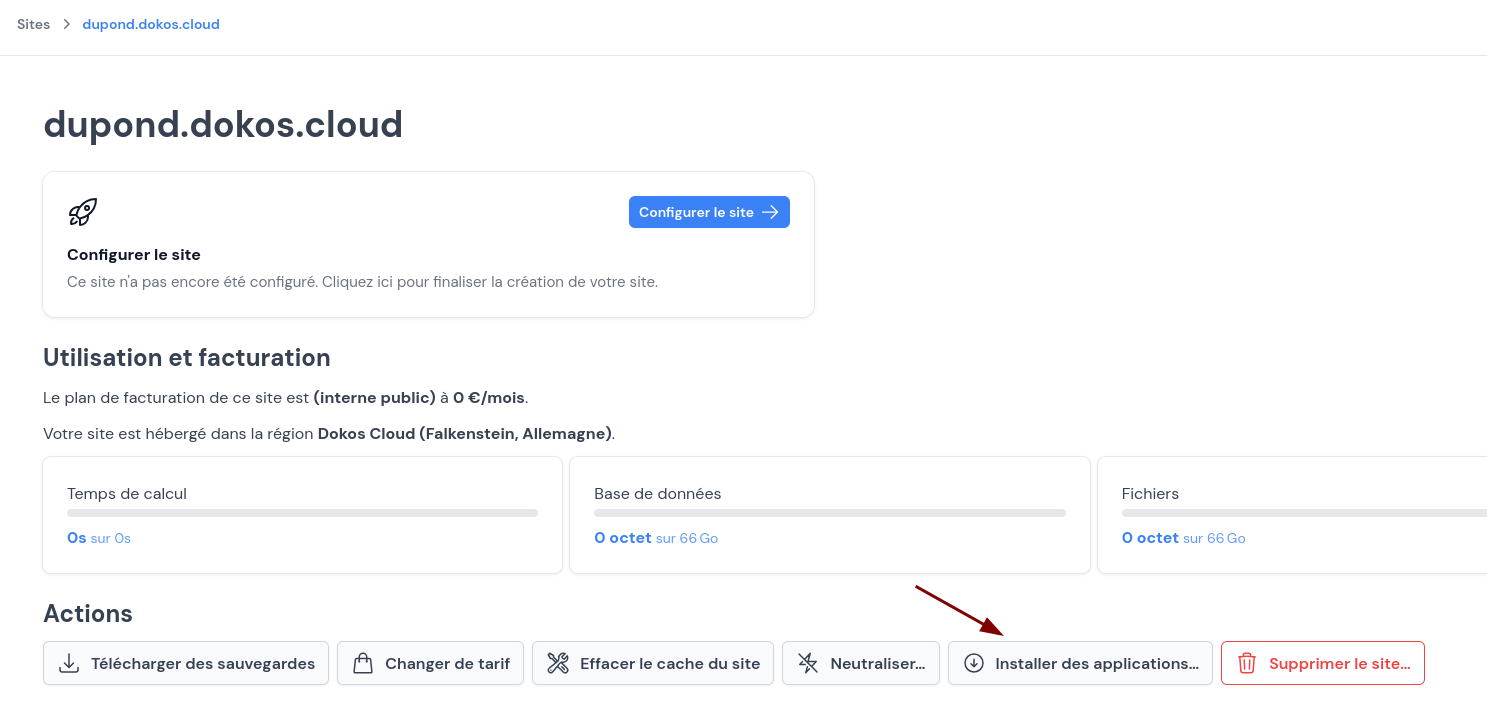Click the download icon for backups
This screenshot has height=728, width=1487.
pos(69,663)
